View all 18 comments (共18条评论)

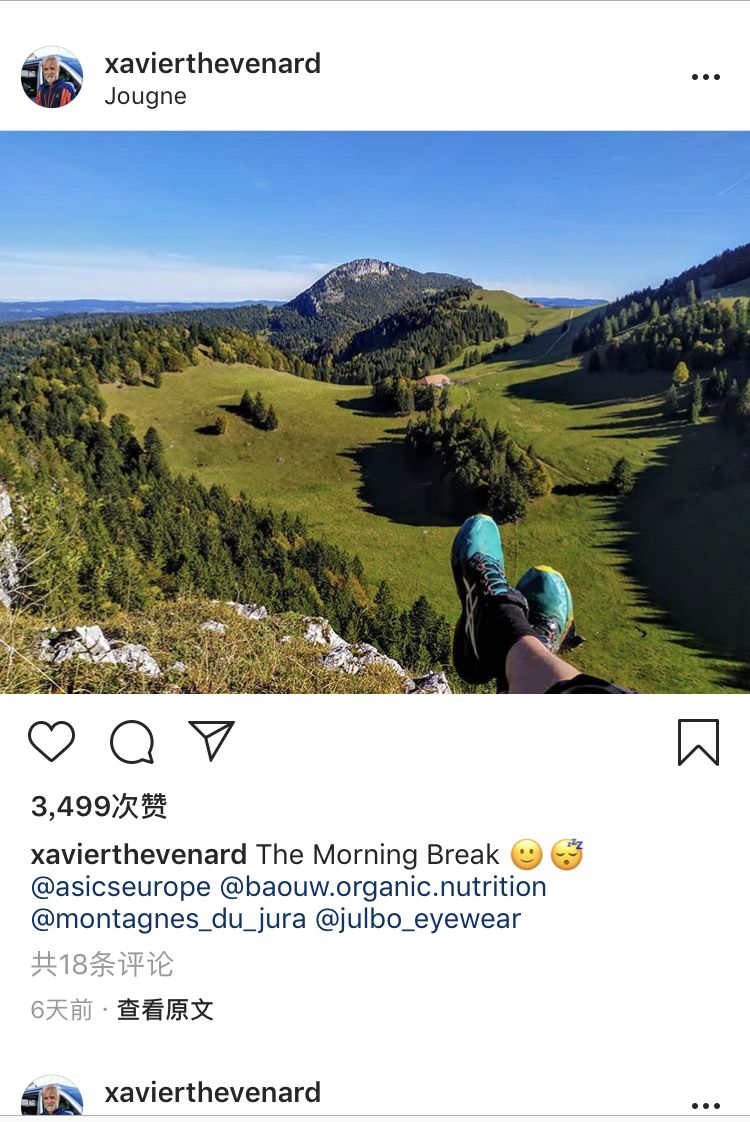(102, 965)
